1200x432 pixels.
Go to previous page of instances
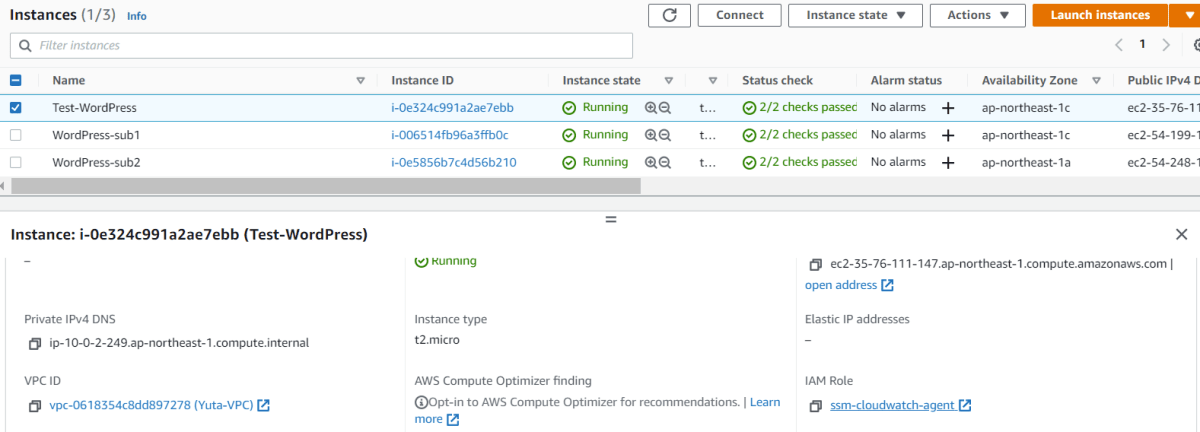[x=1120, y=45]
